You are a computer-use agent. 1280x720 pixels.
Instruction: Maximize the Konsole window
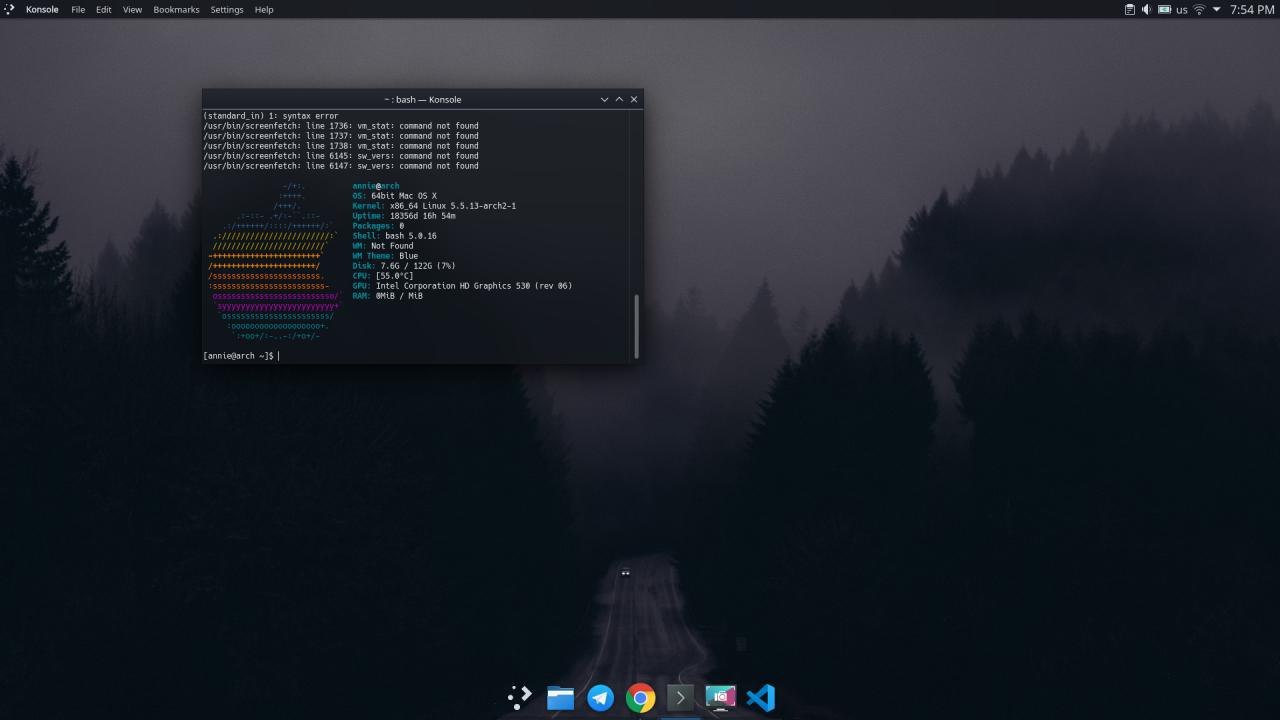[619, 99]
